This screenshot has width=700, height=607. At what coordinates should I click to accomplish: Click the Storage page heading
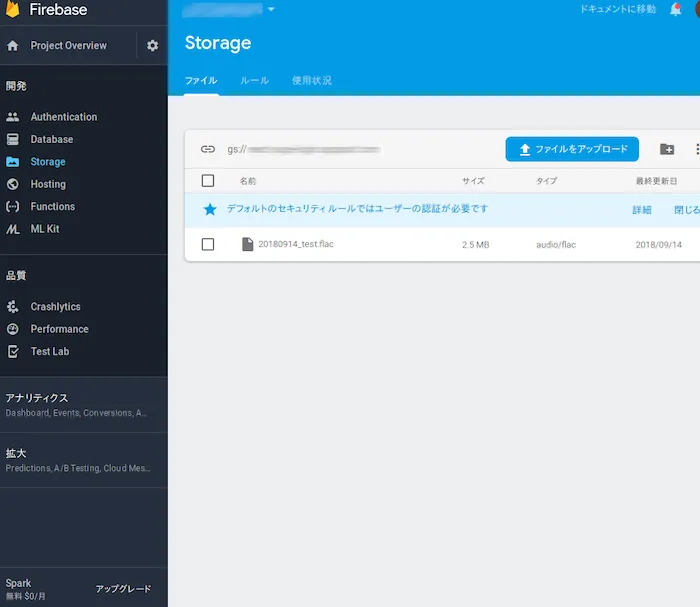click(x=218, y=43)
